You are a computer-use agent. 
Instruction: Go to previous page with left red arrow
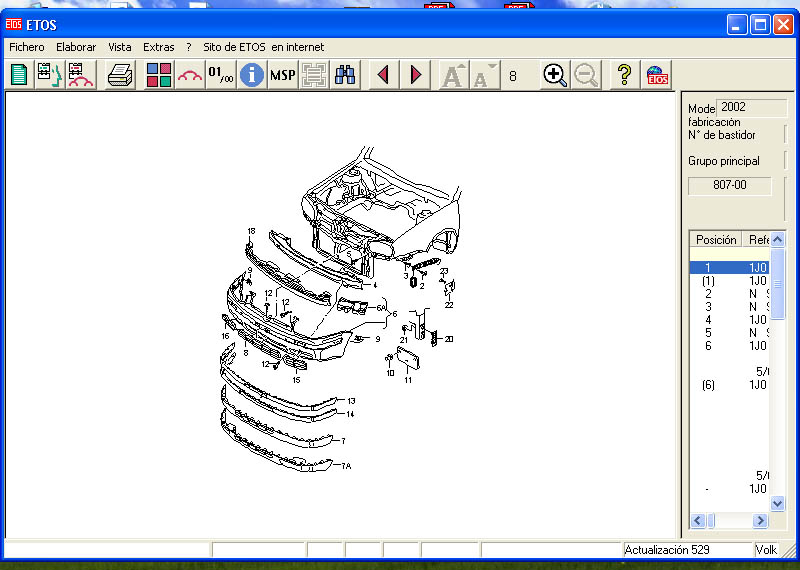[x=382, y=75]
